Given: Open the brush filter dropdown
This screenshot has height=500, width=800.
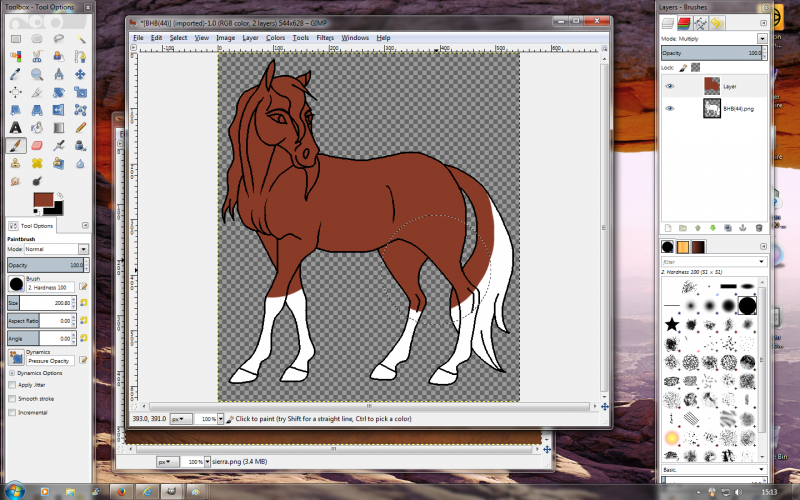Looking at the screenshot, I should coord(762,262).
